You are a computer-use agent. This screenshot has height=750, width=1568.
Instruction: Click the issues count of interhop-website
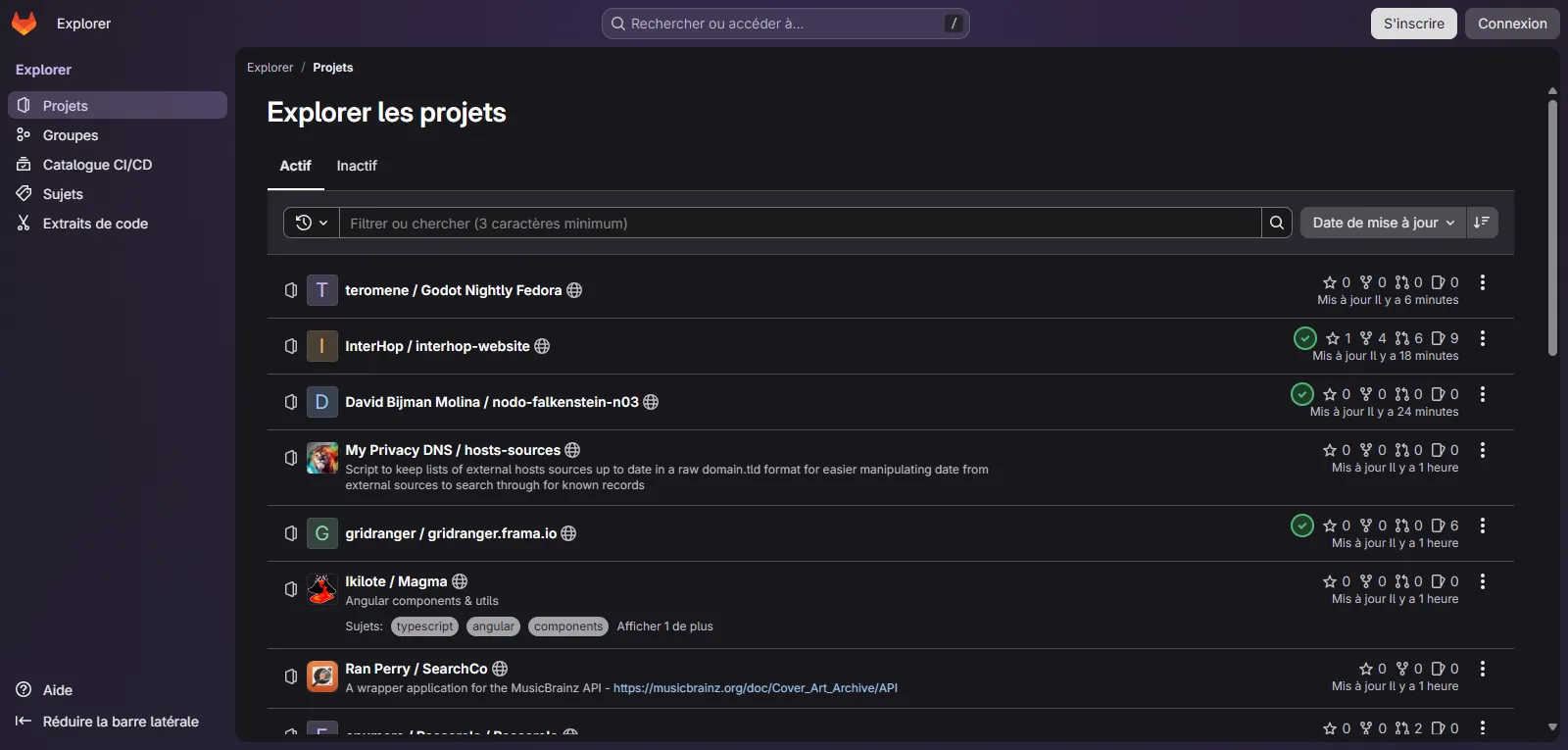[1445, 338]
